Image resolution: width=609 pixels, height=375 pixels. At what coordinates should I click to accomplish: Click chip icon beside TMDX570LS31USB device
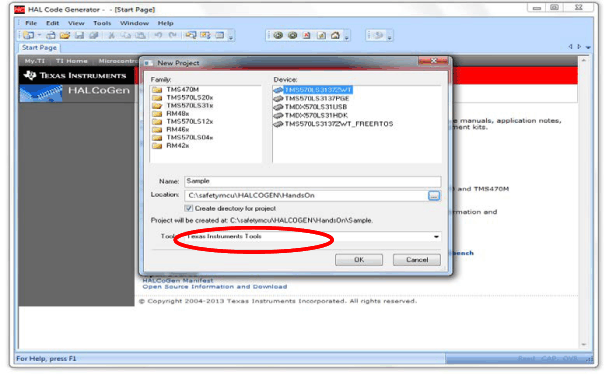278,107
